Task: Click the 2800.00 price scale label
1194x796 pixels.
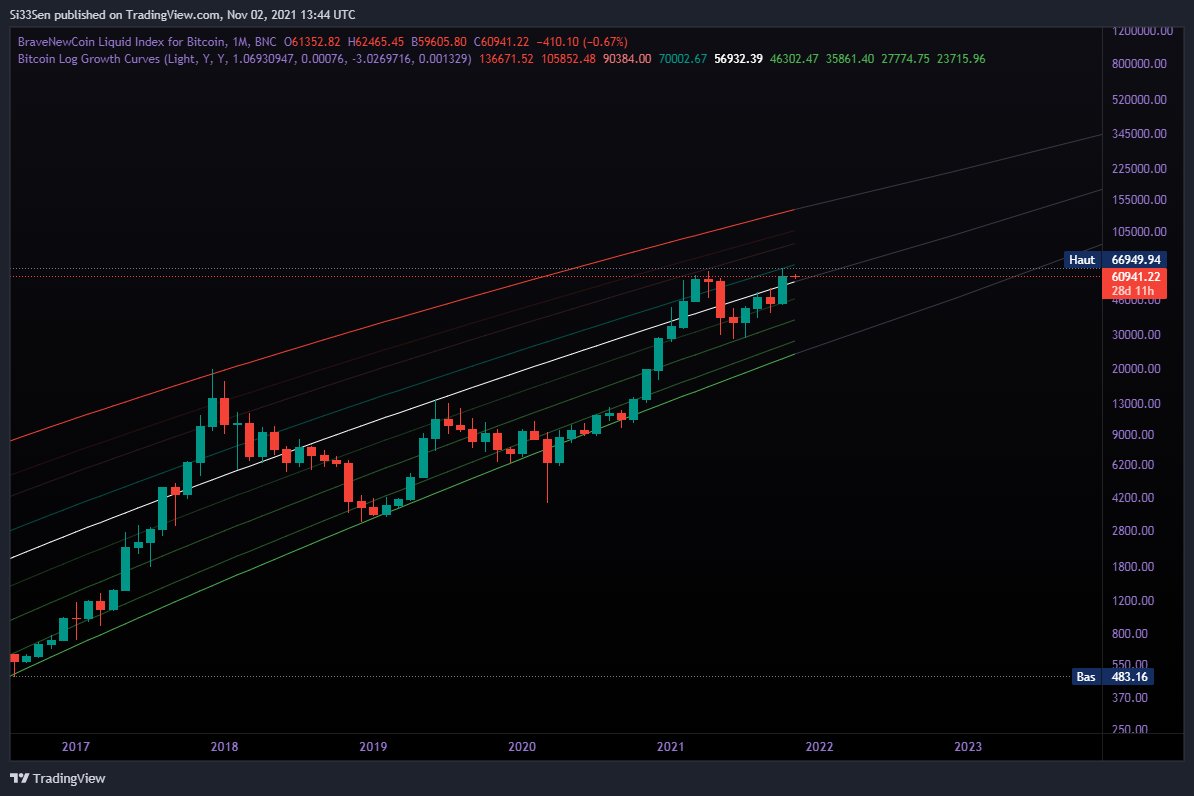Action: click(x=1133, y=530)
